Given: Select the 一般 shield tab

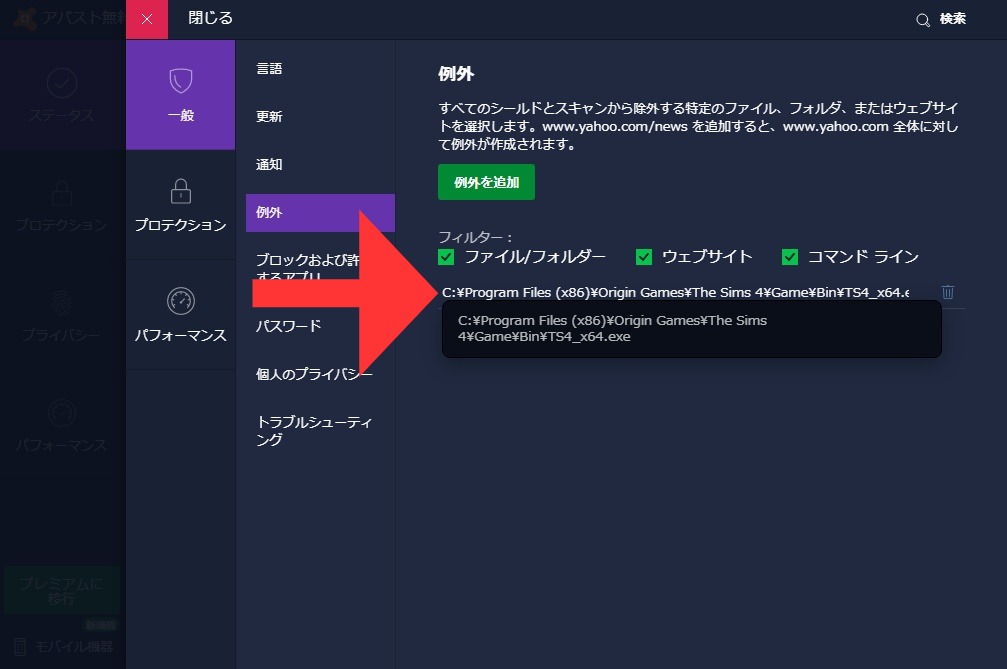Looking at the screenshot, I should [180, 94].
